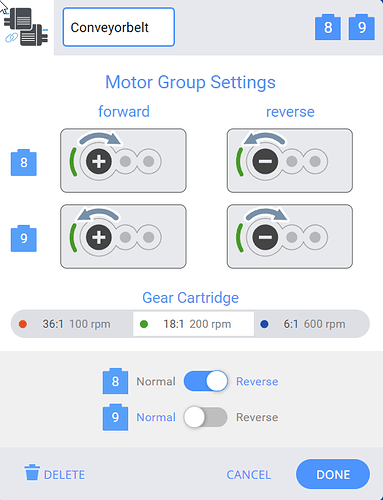This screenshot has width=383, height=500.
Task: Click the Reverse label for motor 8
Action: (257, 381)
